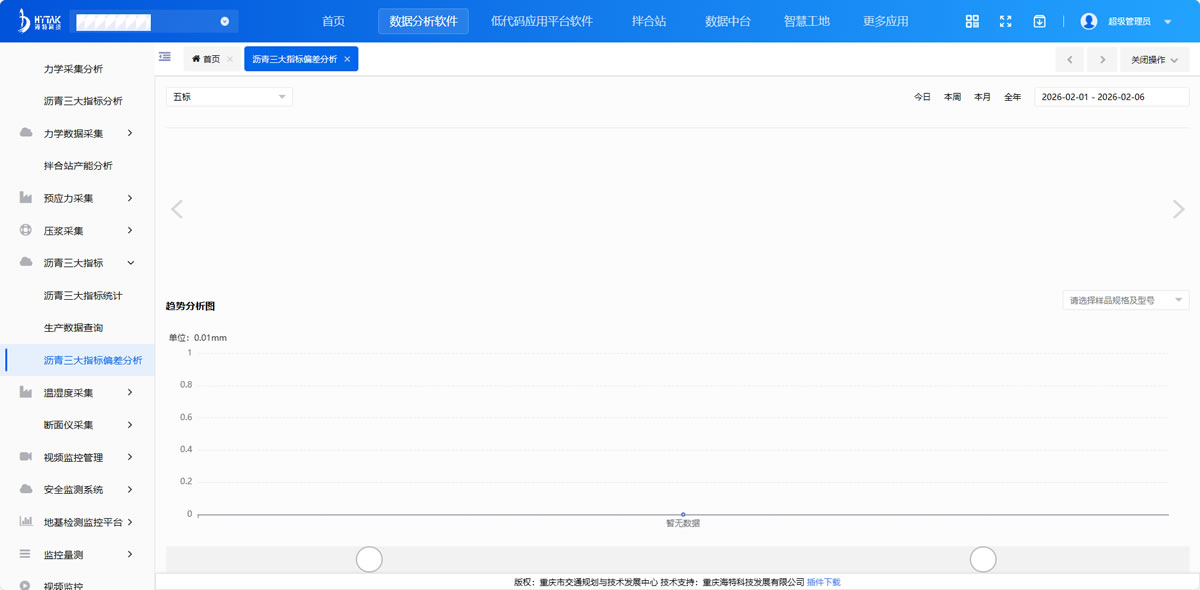
Task: Toggle fullscreen mode icon
Action: pos(1006,21)
